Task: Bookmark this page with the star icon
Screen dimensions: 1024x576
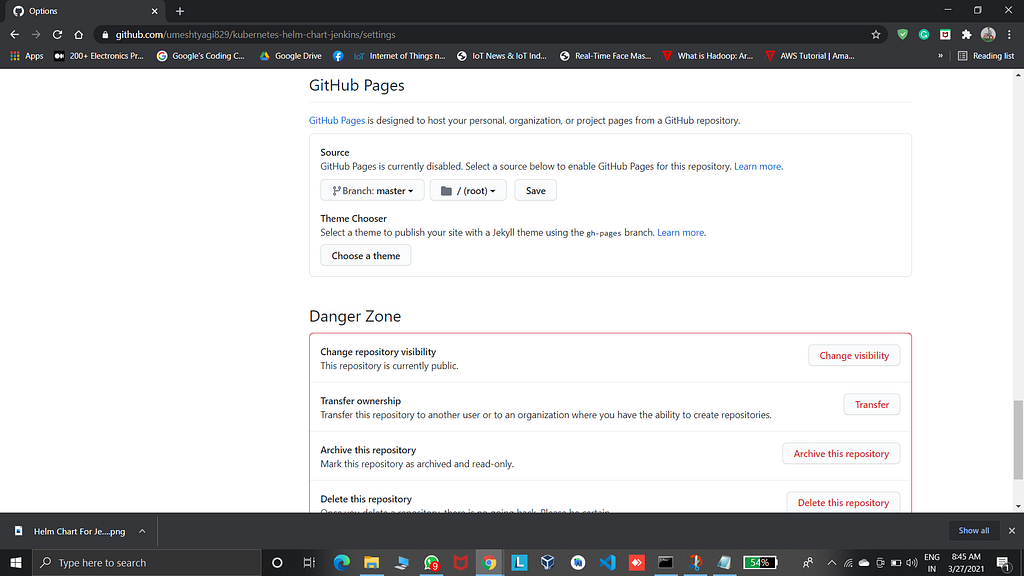Action: pyautogui.click(x=876, y=35)
